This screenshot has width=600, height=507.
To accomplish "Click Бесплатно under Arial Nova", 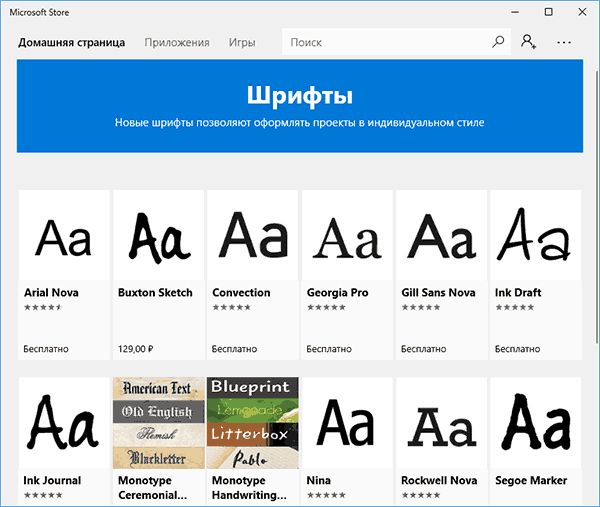I will pos(46,349).
